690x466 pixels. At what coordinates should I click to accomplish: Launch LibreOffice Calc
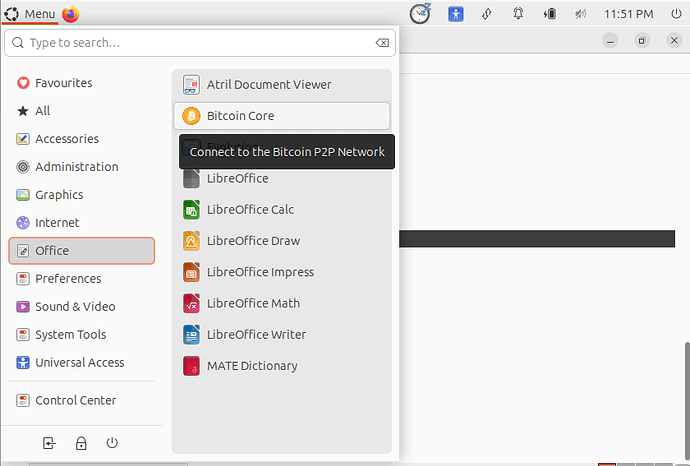click(282, 209)
